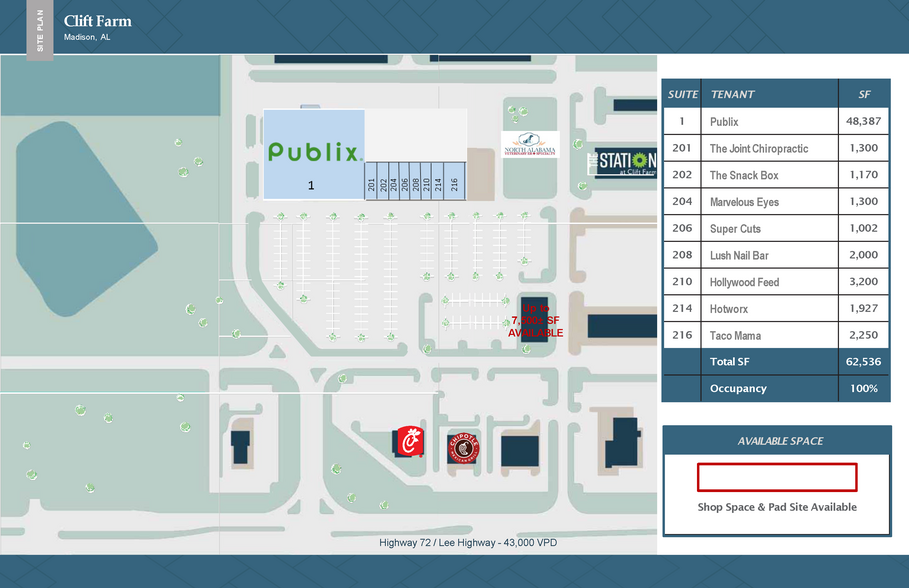The height and width of the screenshot is (588, 909).
Task: Click suite 208 on the site map
Action: 416,182
